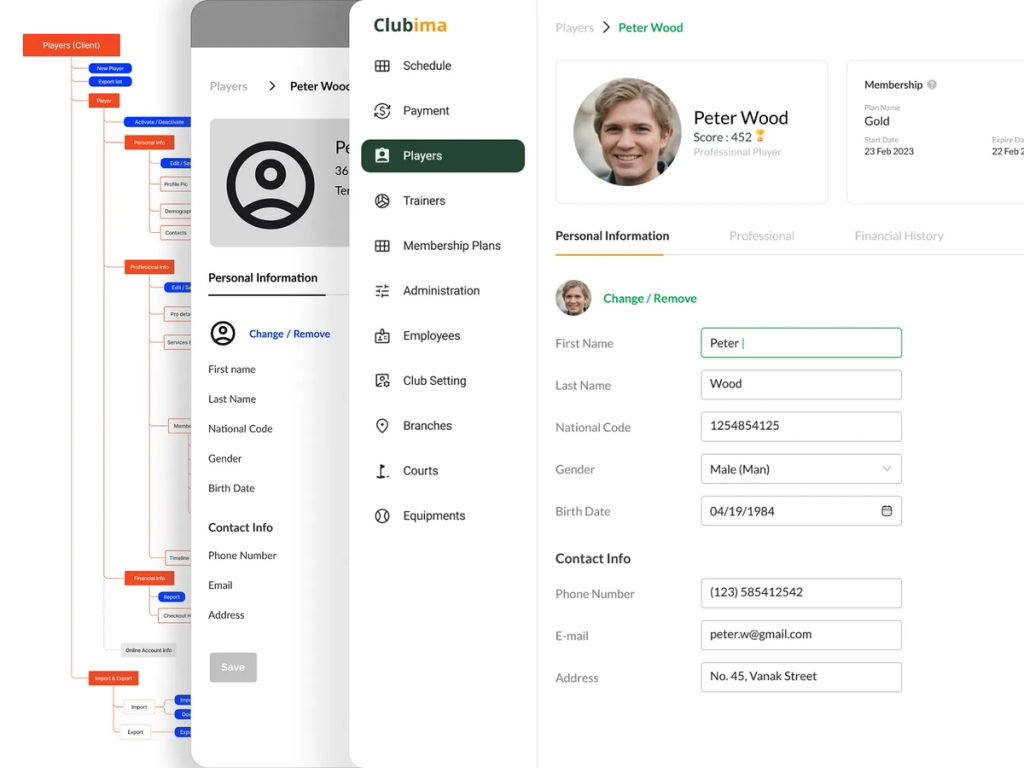Click the Administration sliders icon
Viewport: 1024px width, 768px height.
(382, 291)
